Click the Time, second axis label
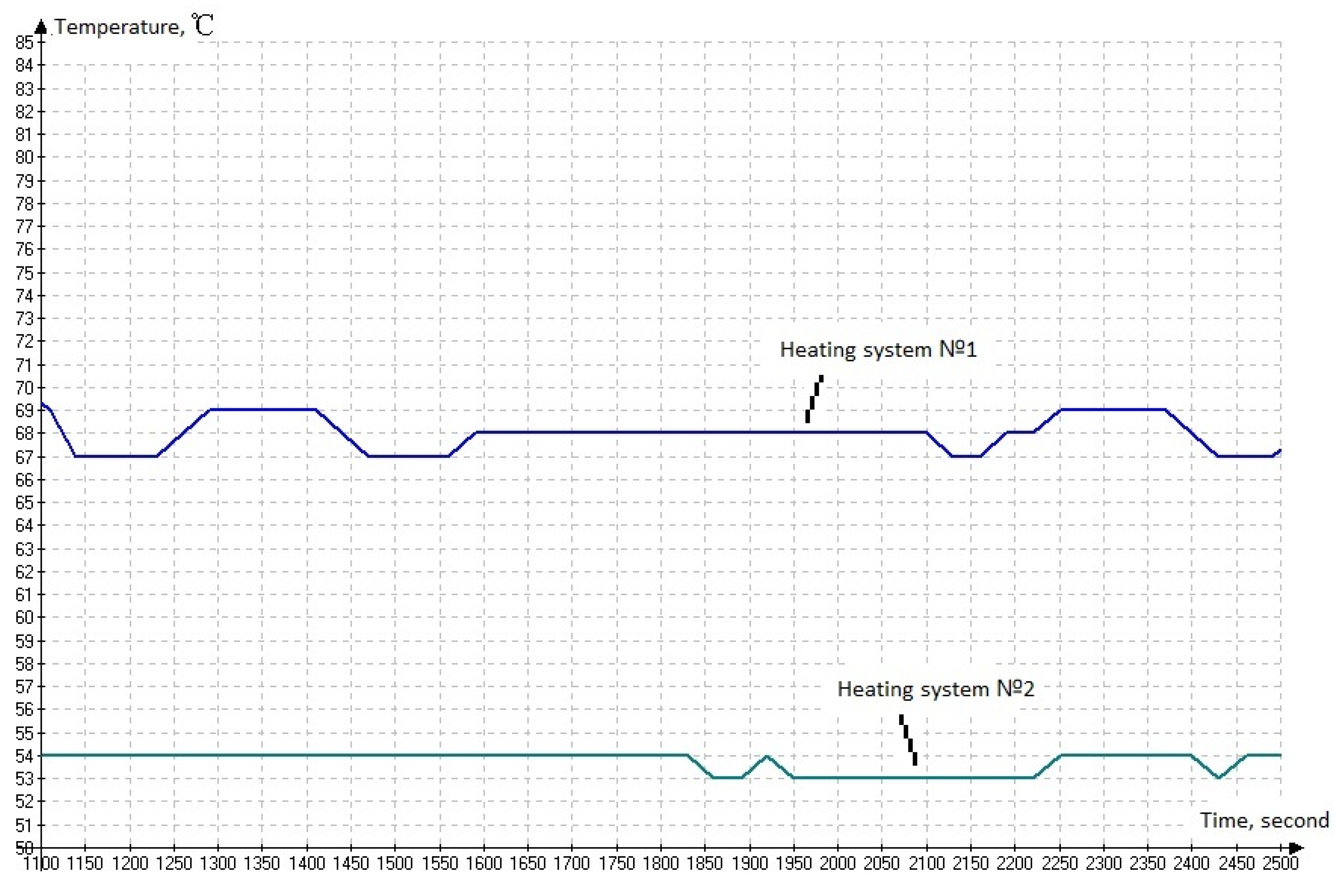The width and height of the screenshot is (1339, 896). tap(1263, 820)
